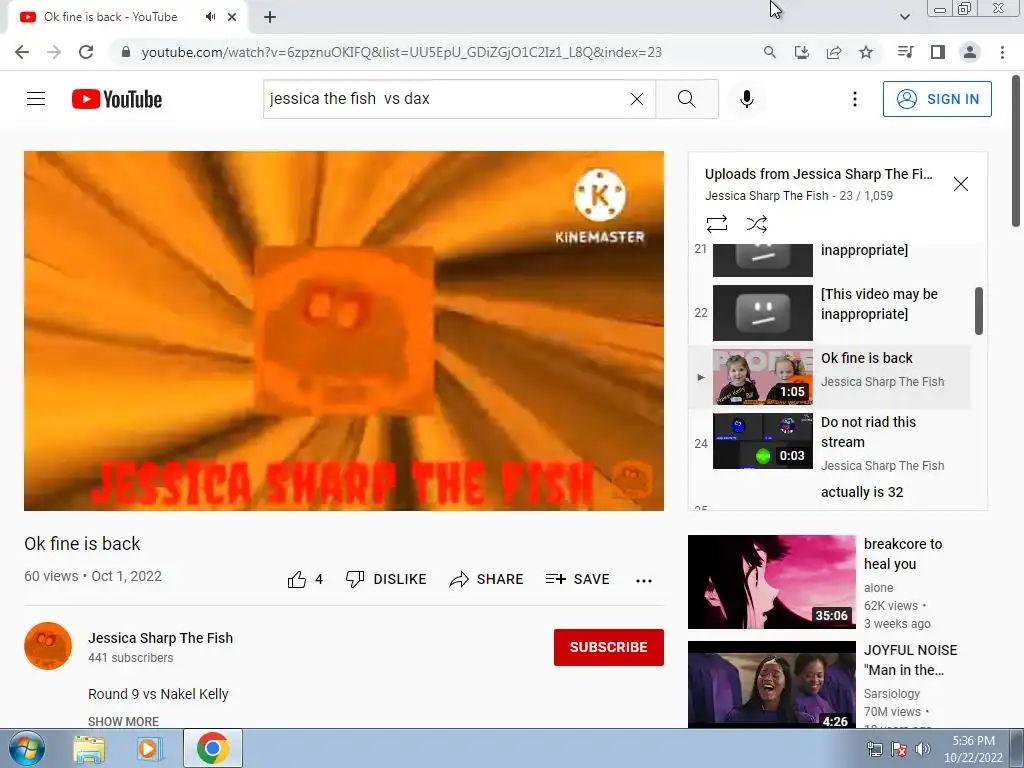Viewport: 1024px width, 768px height.
Task: Open a new browser tab
Action: (x=270, y=18)
